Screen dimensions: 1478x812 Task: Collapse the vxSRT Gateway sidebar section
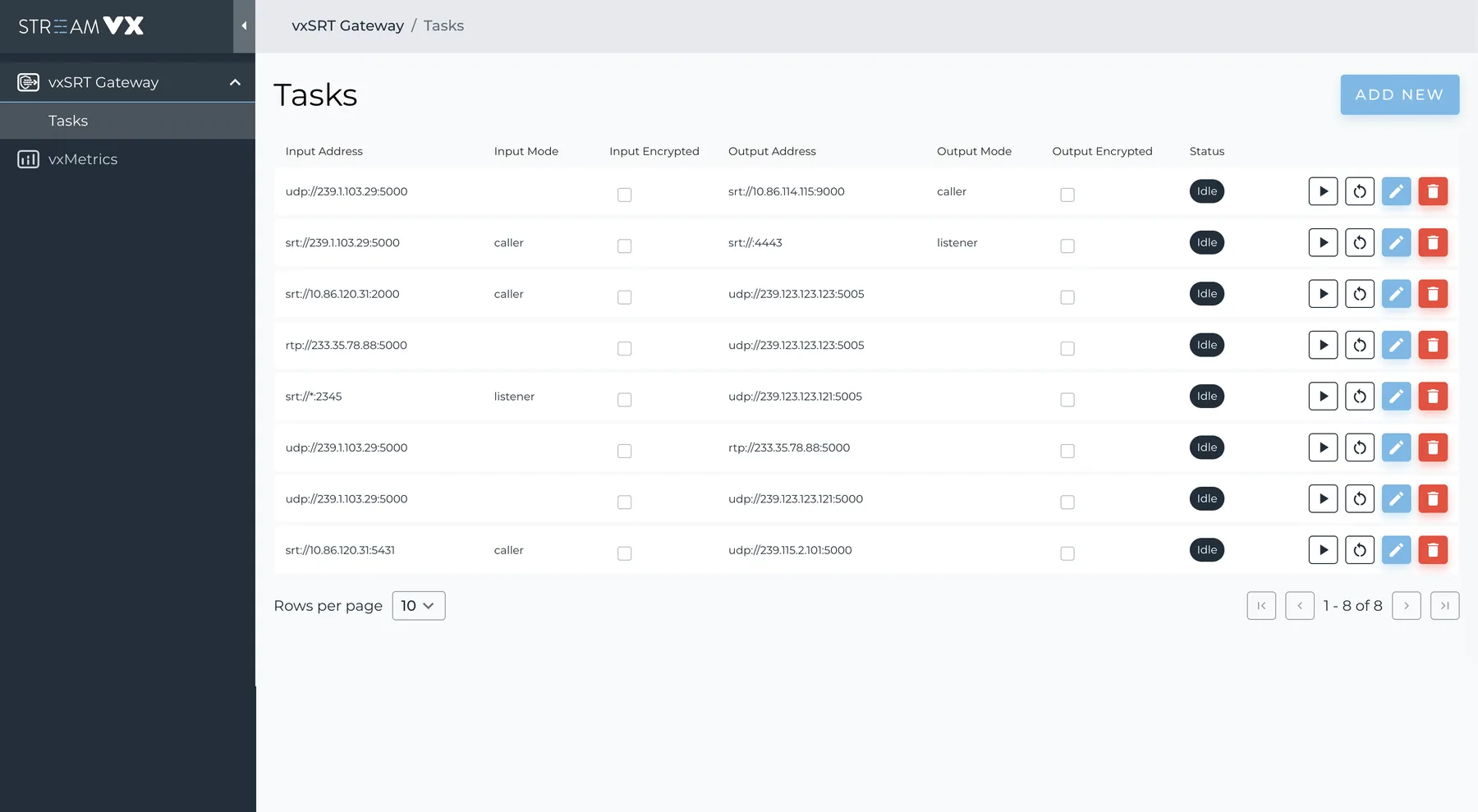[x=235, y=82]
